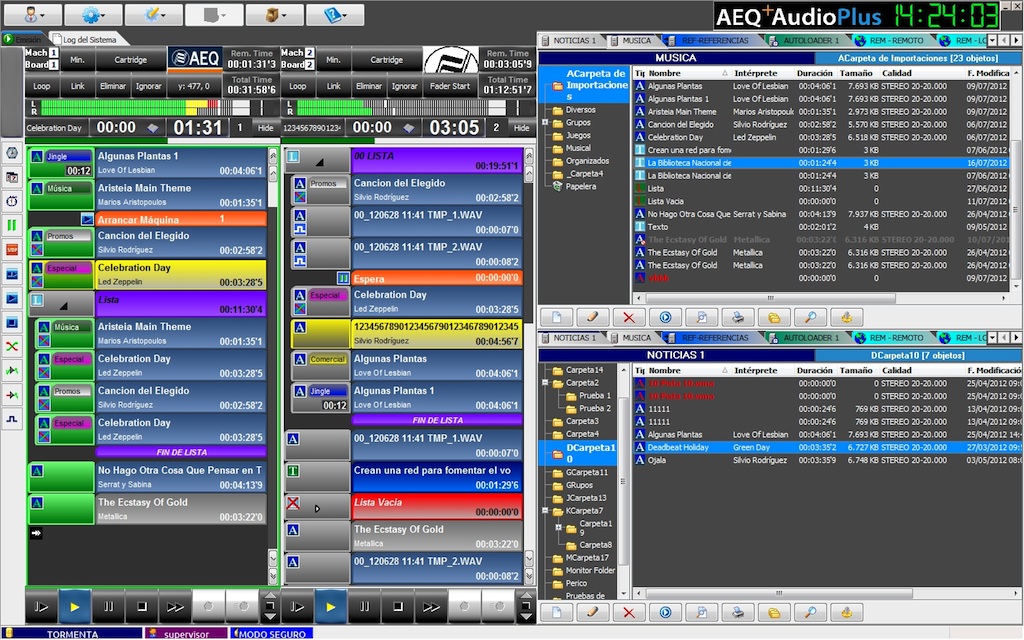Open the calendar icon in the left sidebar
1024x640 pixels.
(12, 177)
